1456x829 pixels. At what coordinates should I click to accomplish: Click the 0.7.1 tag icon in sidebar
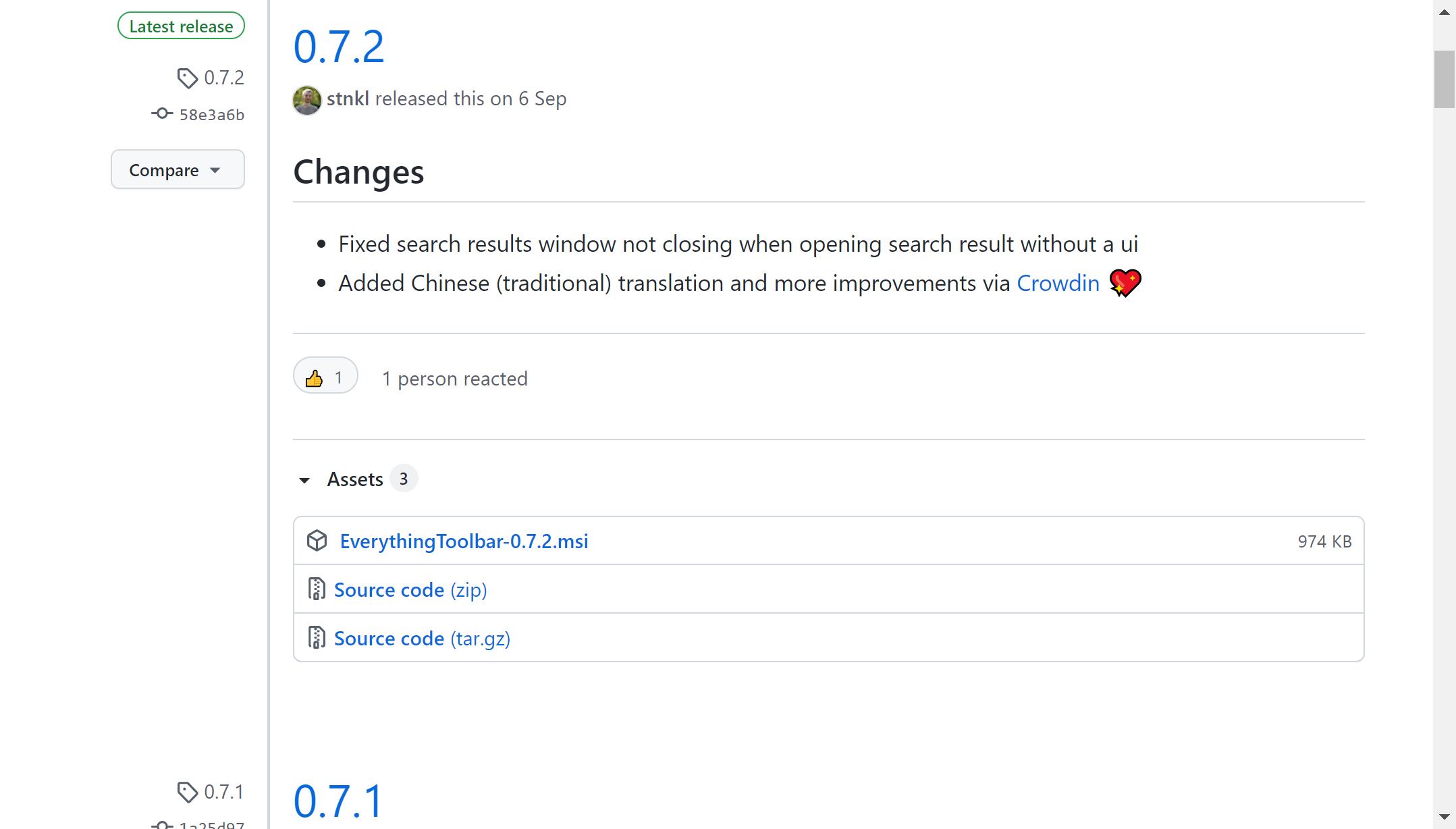187,792
